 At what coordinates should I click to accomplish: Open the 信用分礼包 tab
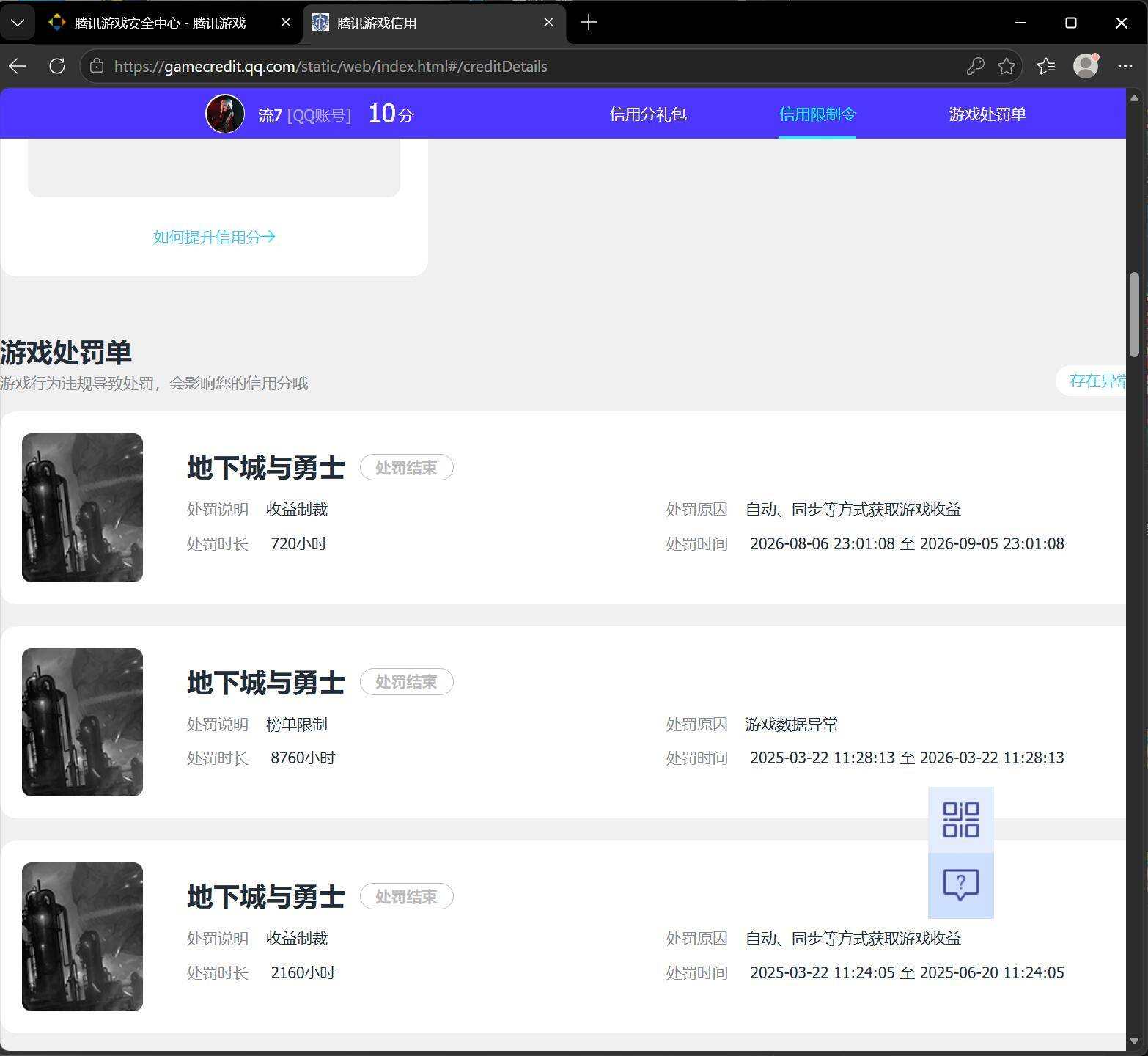click(648, 114)
